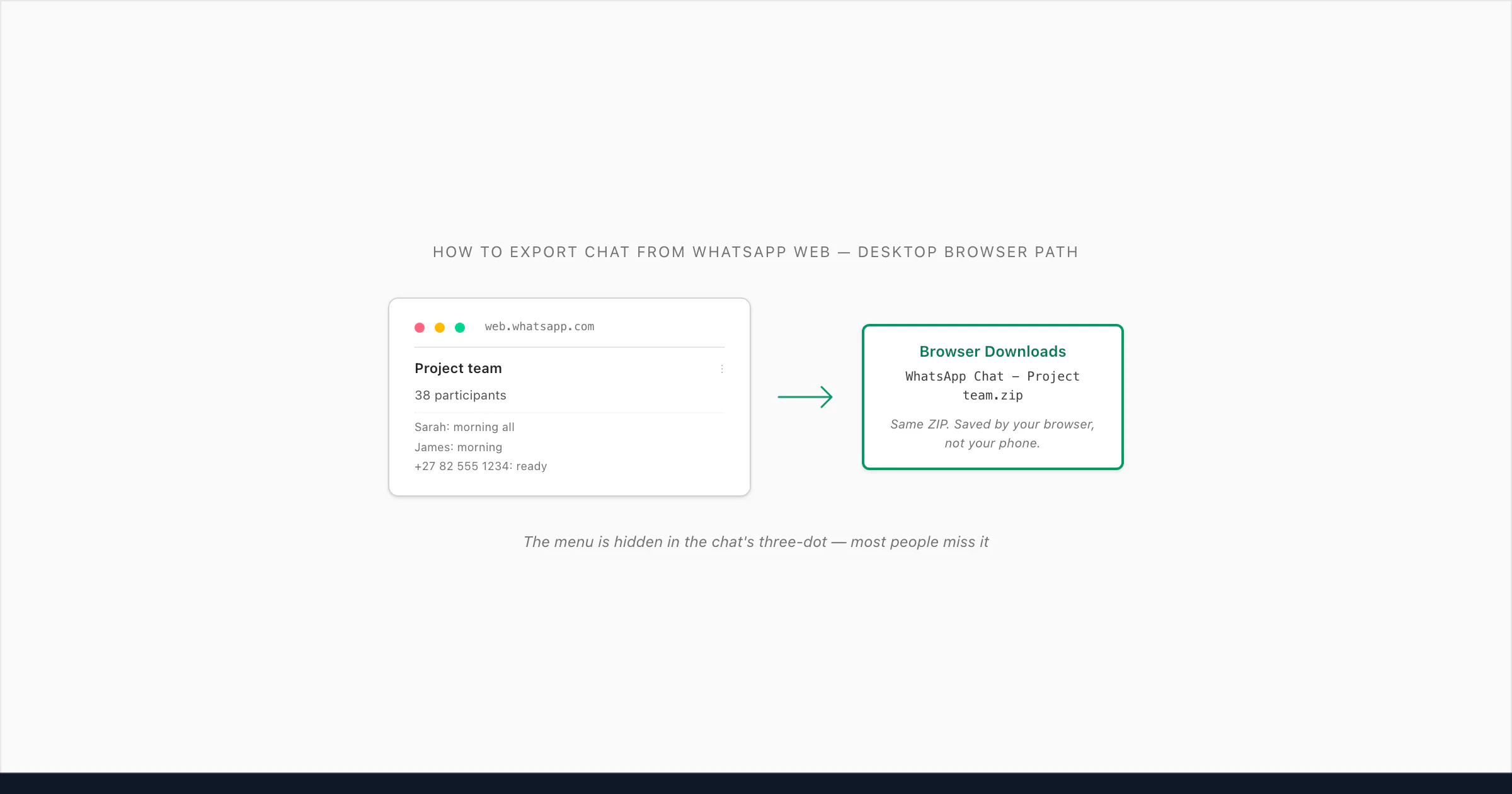
Task: Click the web.whatsapp.com address text
Action: (x=539, y=326)
